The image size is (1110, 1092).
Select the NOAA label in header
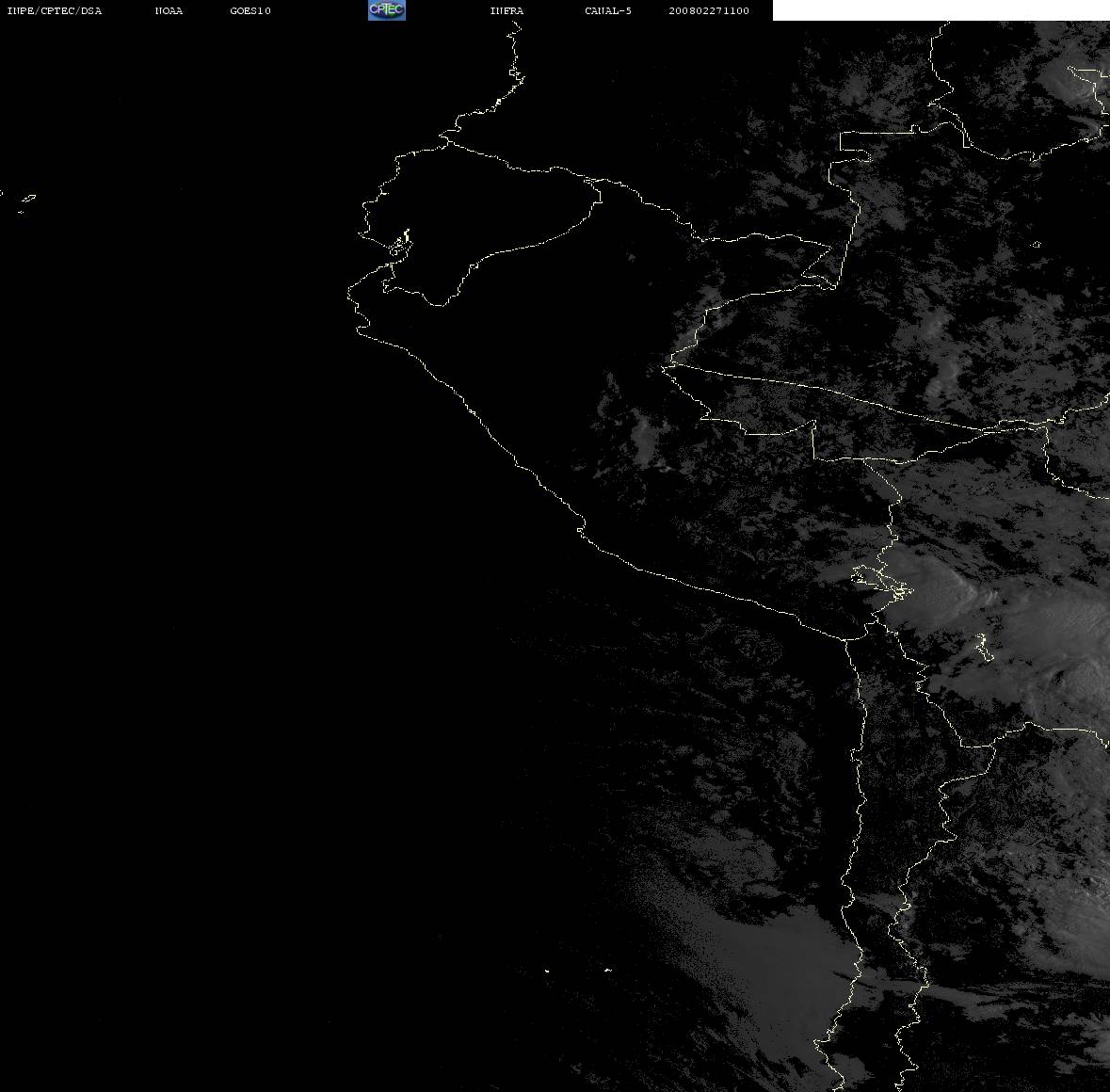click(x=169, y=10)
